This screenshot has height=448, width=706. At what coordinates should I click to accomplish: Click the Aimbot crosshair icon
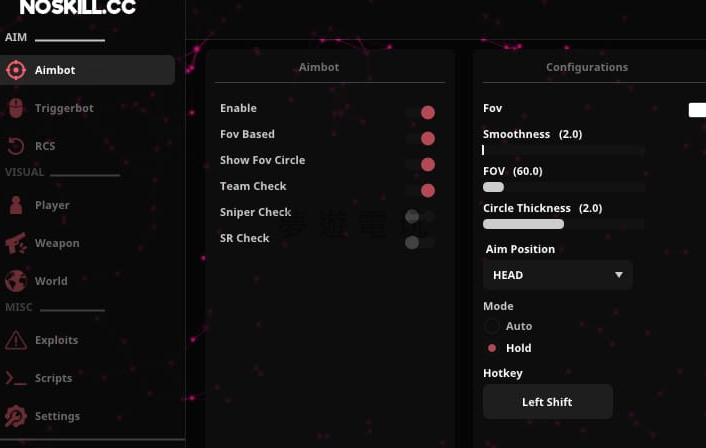click(x=16, y=70)
